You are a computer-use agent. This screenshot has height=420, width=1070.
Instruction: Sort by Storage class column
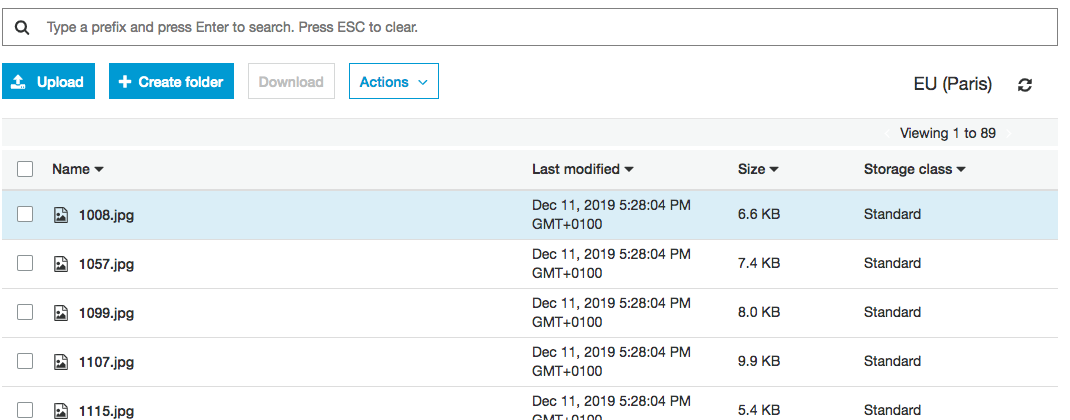click(914, 170)
